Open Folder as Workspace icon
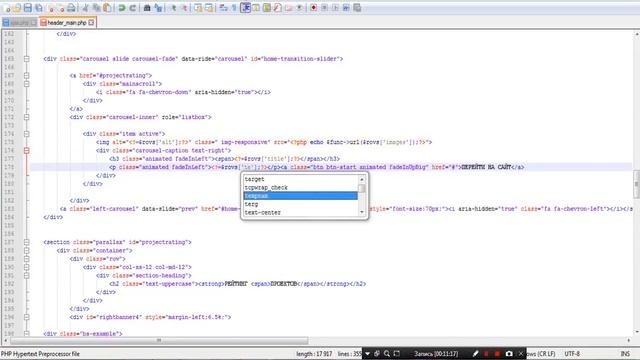The image size is (640, 360). 289,8
